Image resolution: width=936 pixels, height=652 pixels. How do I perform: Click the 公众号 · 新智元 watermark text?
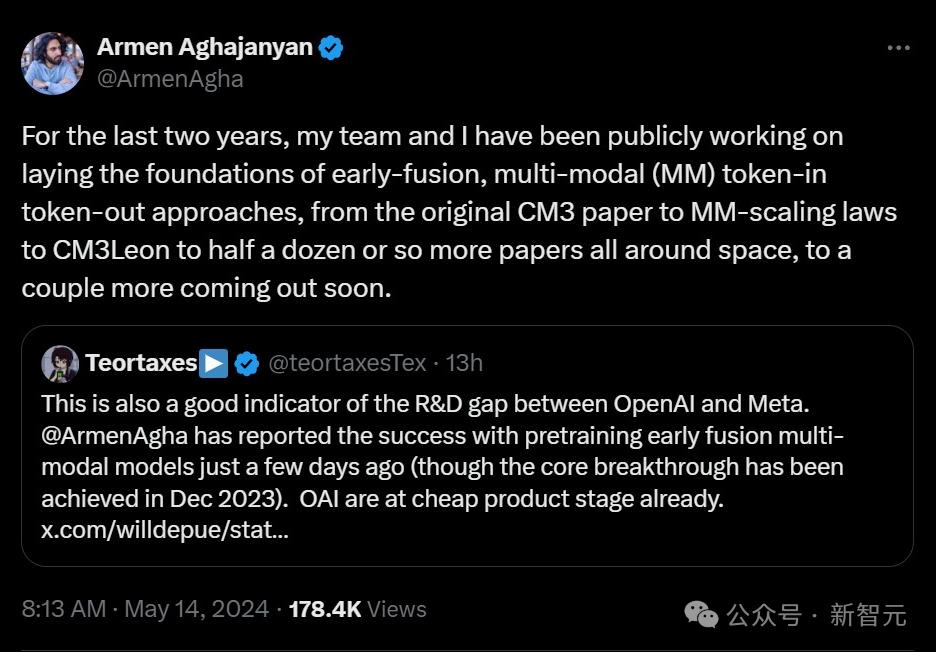(815, 615)
